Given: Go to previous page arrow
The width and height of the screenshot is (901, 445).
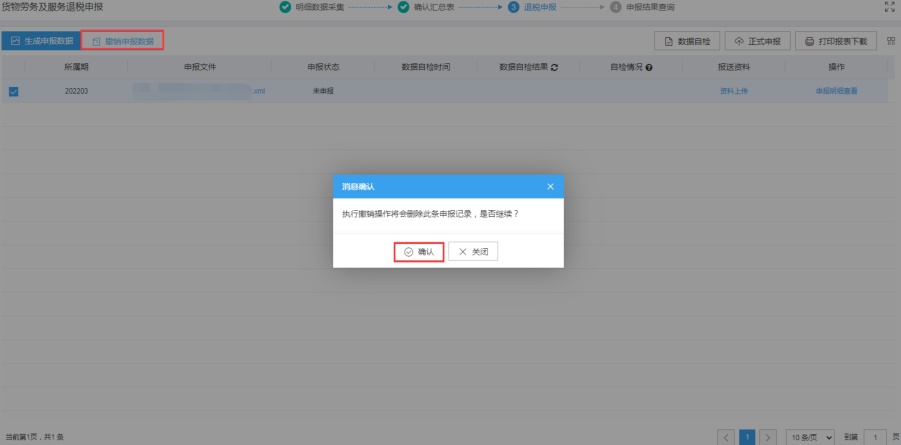Looking at the screenshot, I should coord(726,437).
